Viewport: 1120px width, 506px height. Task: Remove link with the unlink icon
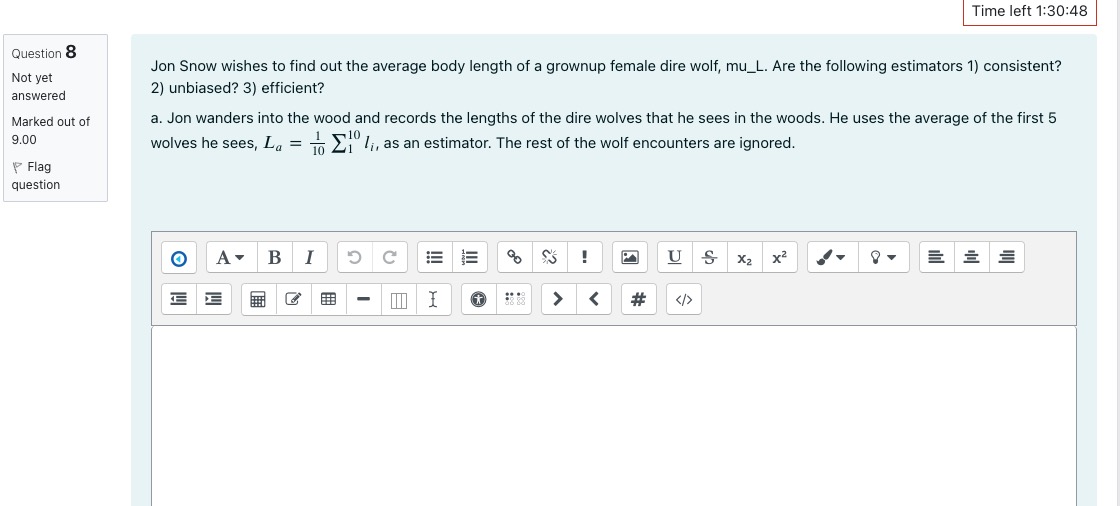pyautogui.click(x=549, y=258)
